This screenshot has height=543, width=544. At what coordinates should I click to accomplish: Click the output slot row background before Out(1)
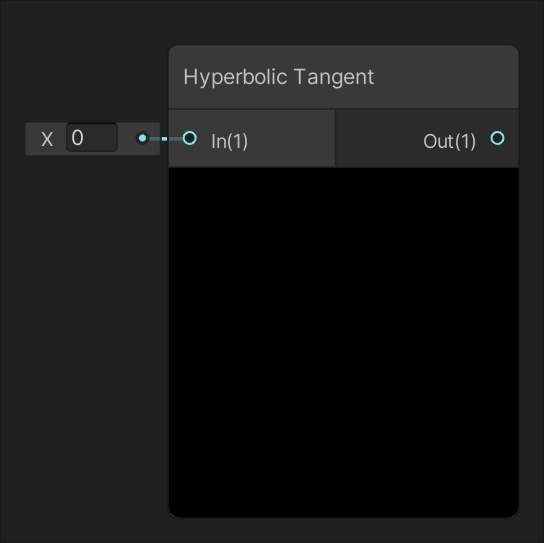pyautogui.click(x=378, y=138)
